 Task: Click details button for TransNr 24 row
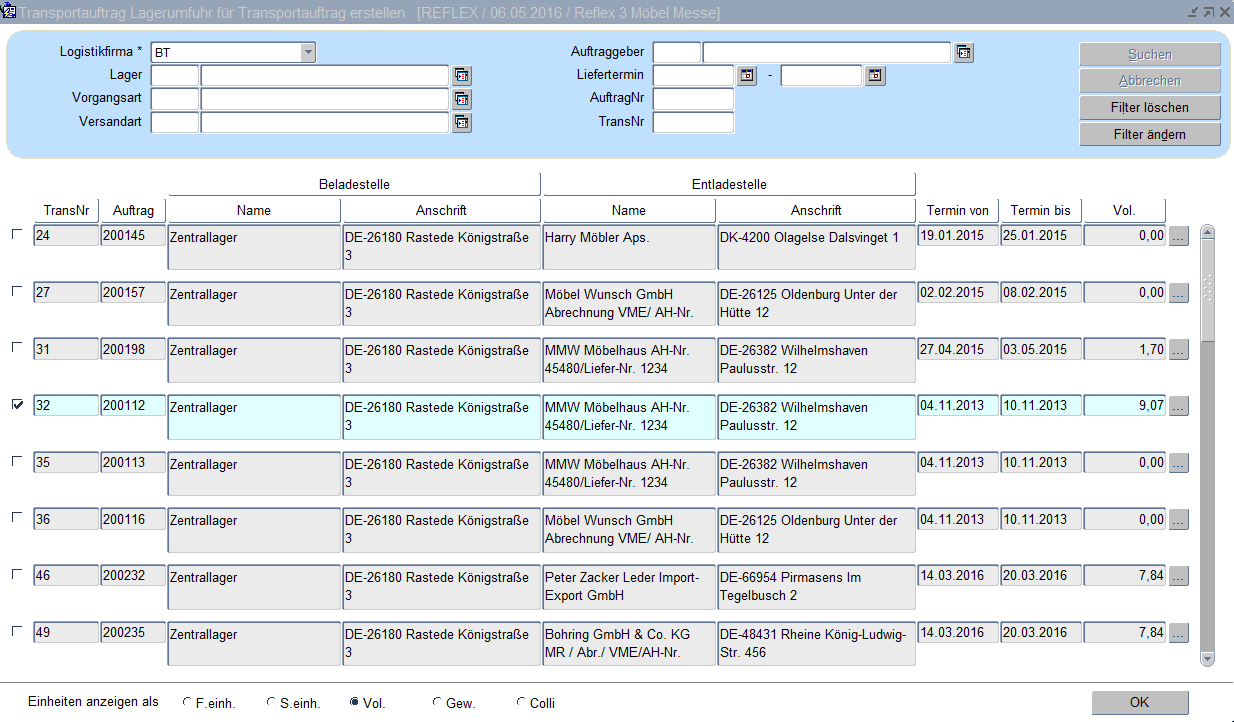pyautogui.click(x=1179, y=237)
